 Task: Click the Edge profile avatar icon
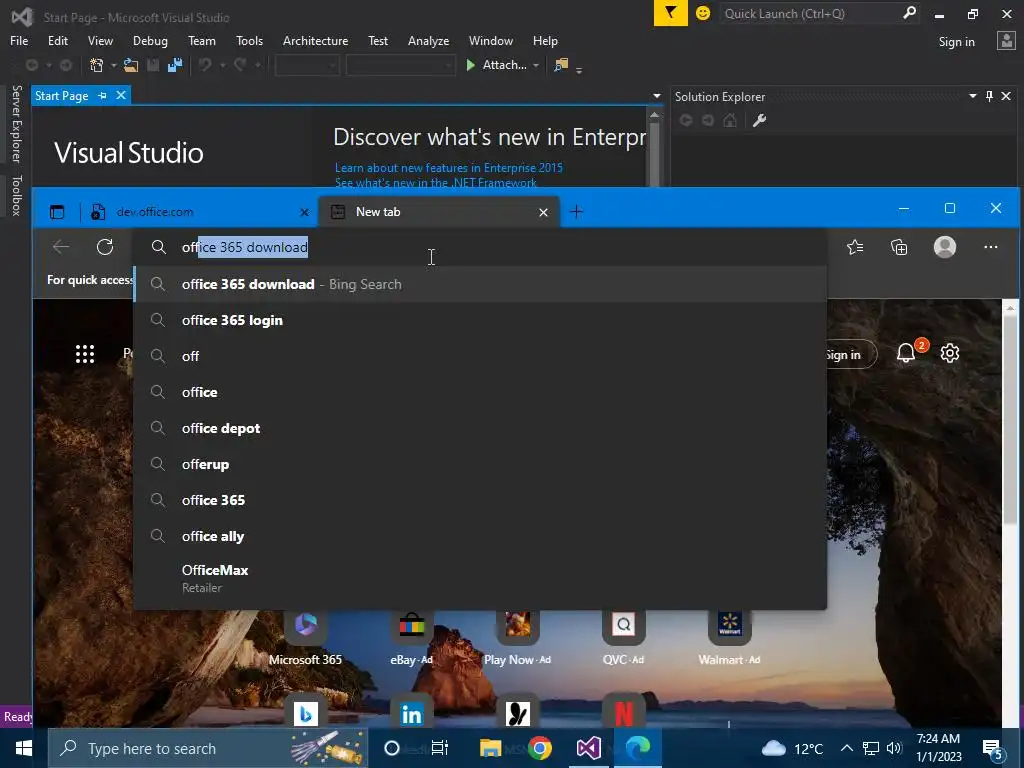945,247
